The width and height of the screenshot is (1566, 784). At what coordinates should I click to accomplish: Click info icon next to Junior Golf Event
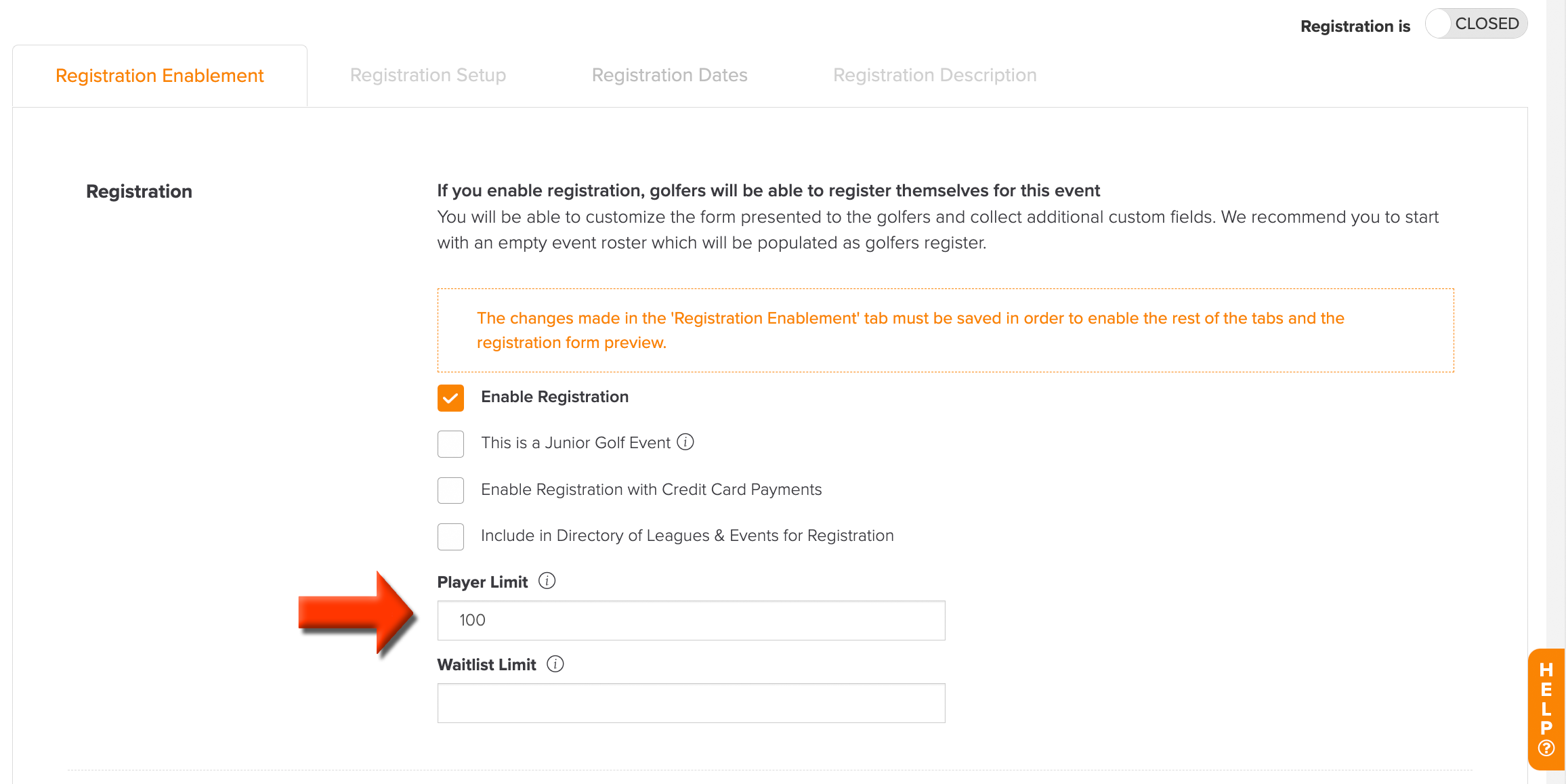pyautogui.click(x=685, y=442)
